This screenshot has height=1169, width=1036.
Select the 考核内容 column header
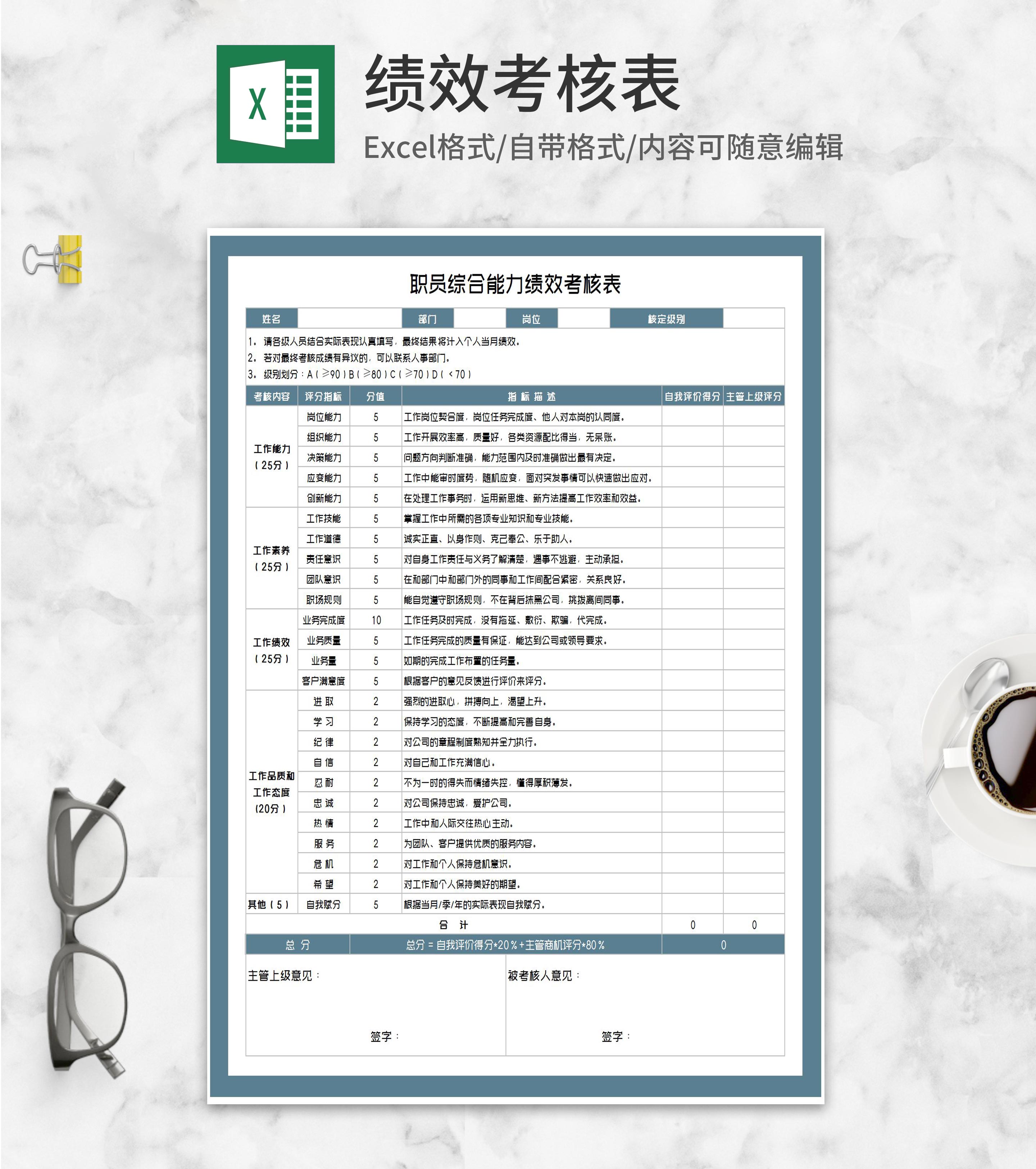click(272, 396)
